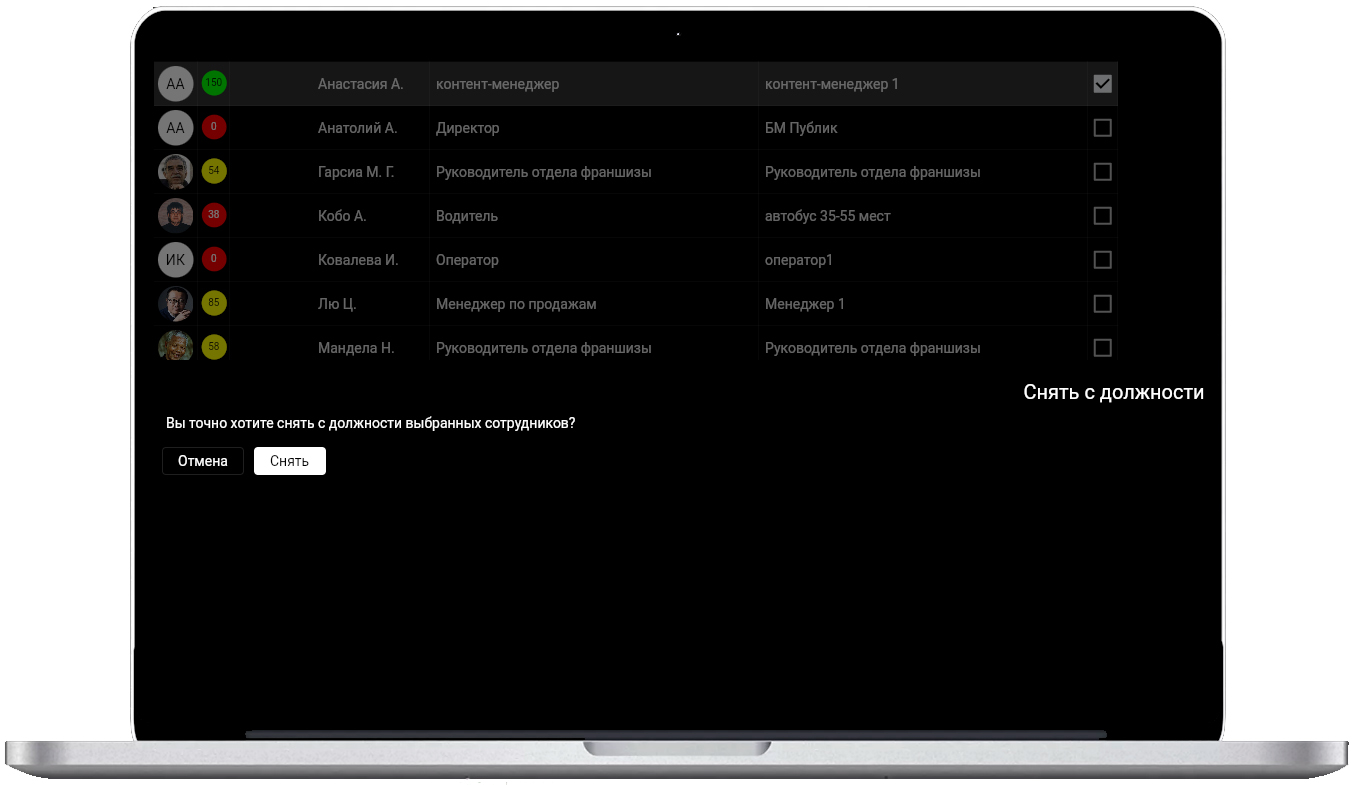Click the red 0 badge beside Анатолий А.
1352x785 pixels.
coord(214,128)
